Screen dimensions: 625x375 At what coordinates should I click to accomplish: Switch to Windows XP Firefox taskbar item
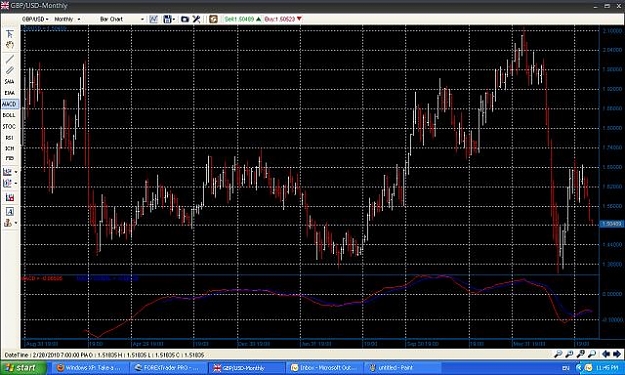point(90,368)
